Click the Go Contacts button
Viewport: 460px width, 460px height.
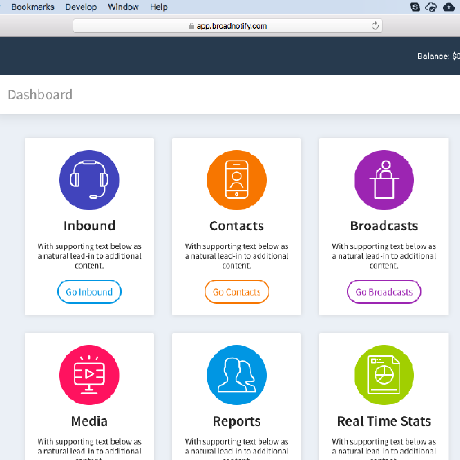click(x=237, y=292)
